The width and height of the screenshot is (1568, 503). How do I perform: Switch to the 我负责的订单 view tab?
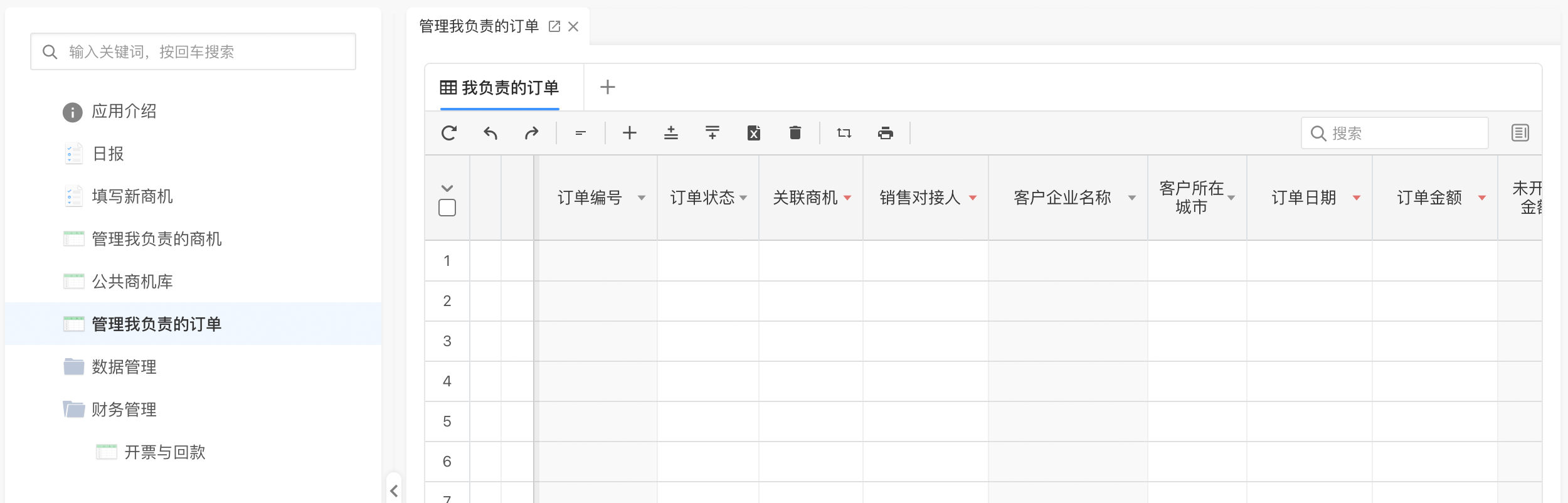point(500,88)
